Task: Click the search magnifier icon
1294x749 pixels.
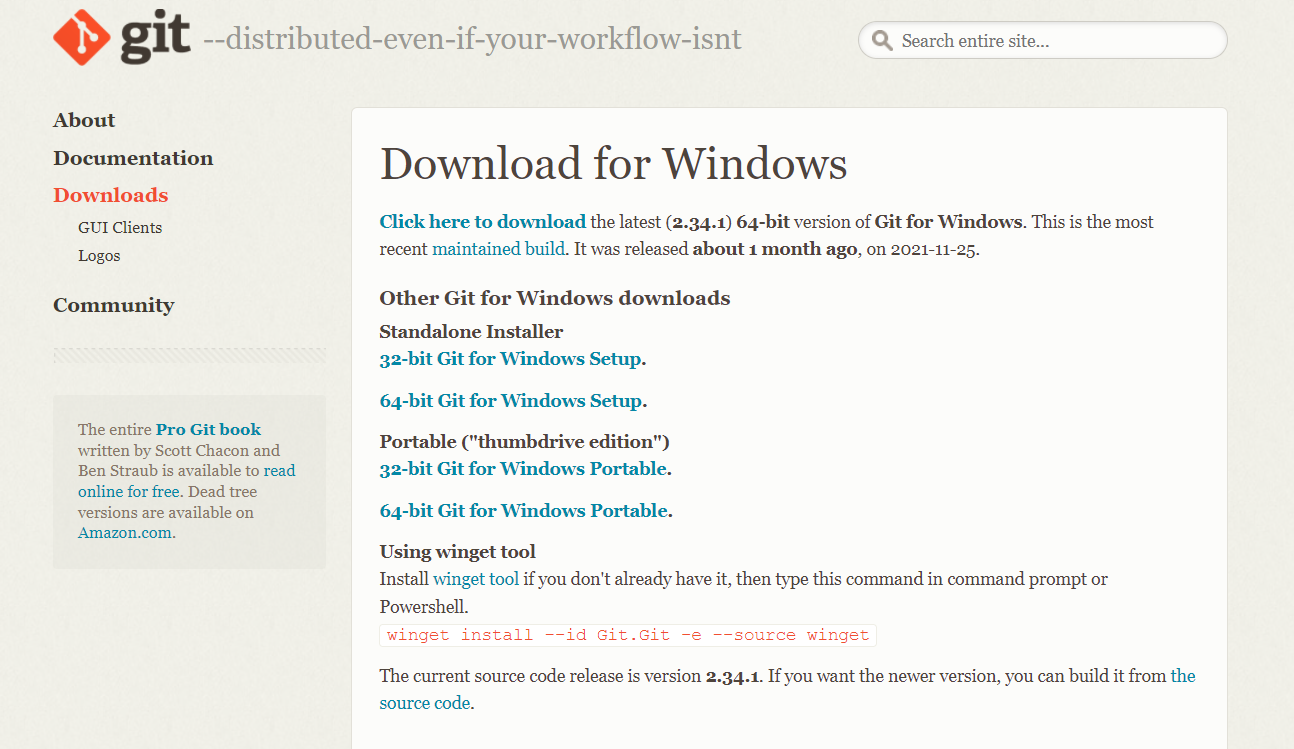Action: click(x=882, y=41)
